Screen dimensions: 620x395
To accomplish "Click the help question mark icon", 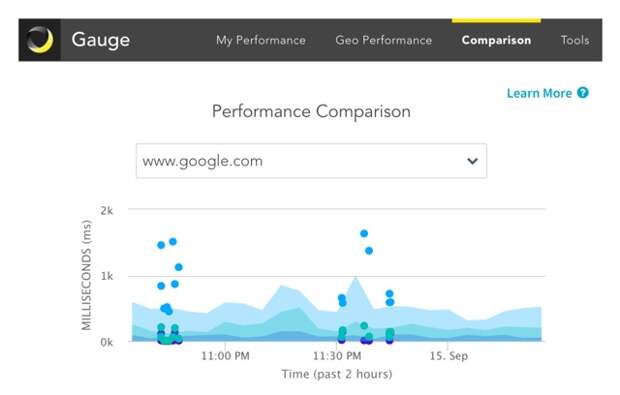I will coord(582,93).
